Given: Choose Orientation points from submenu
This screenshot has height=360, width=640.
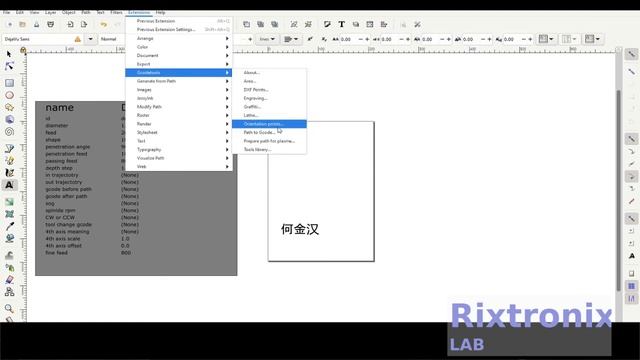Looking at the screenshot, I should [269, 124].
